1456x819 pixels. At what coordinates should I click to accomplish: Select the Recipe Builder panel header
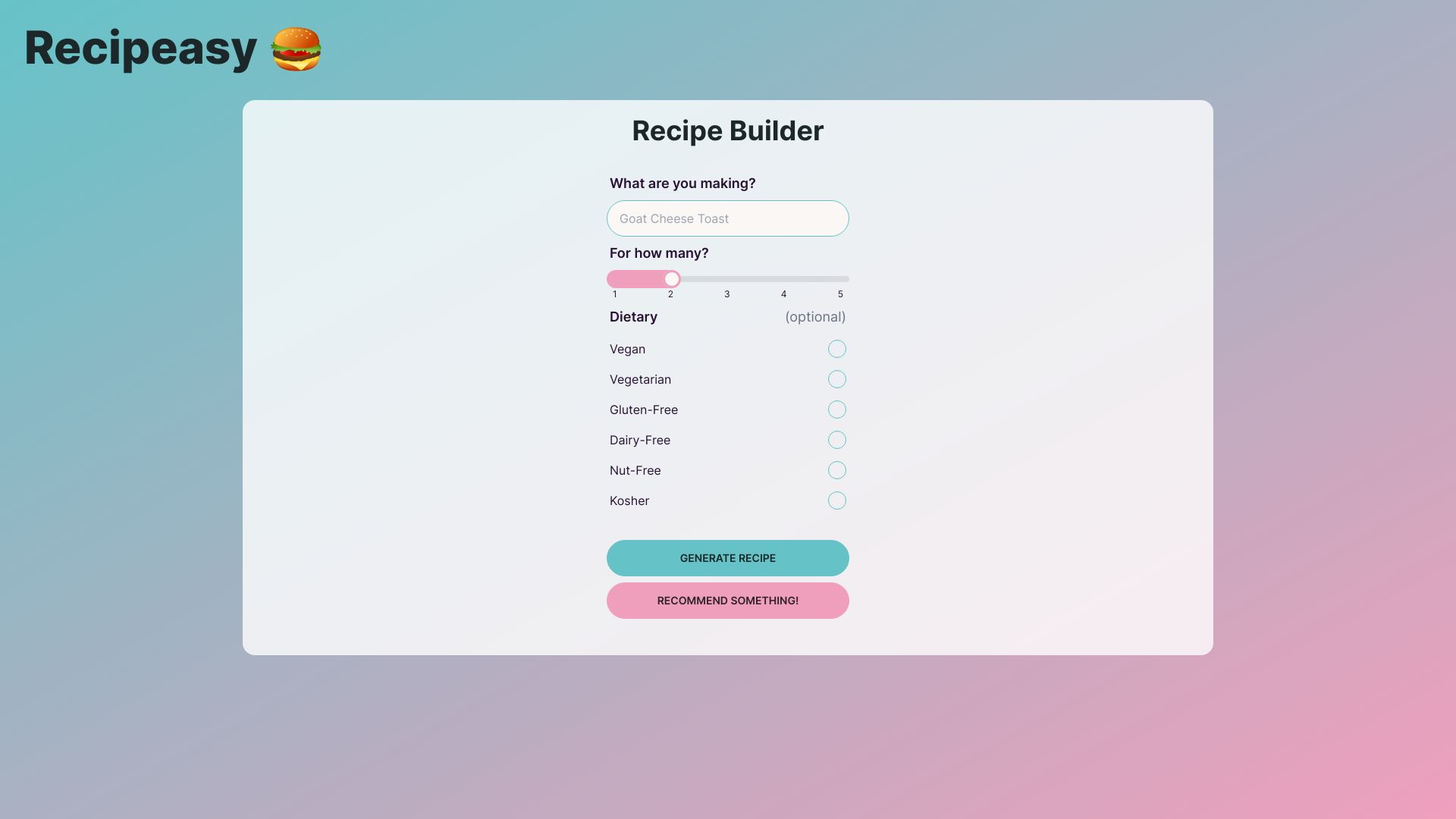point(728,129)
